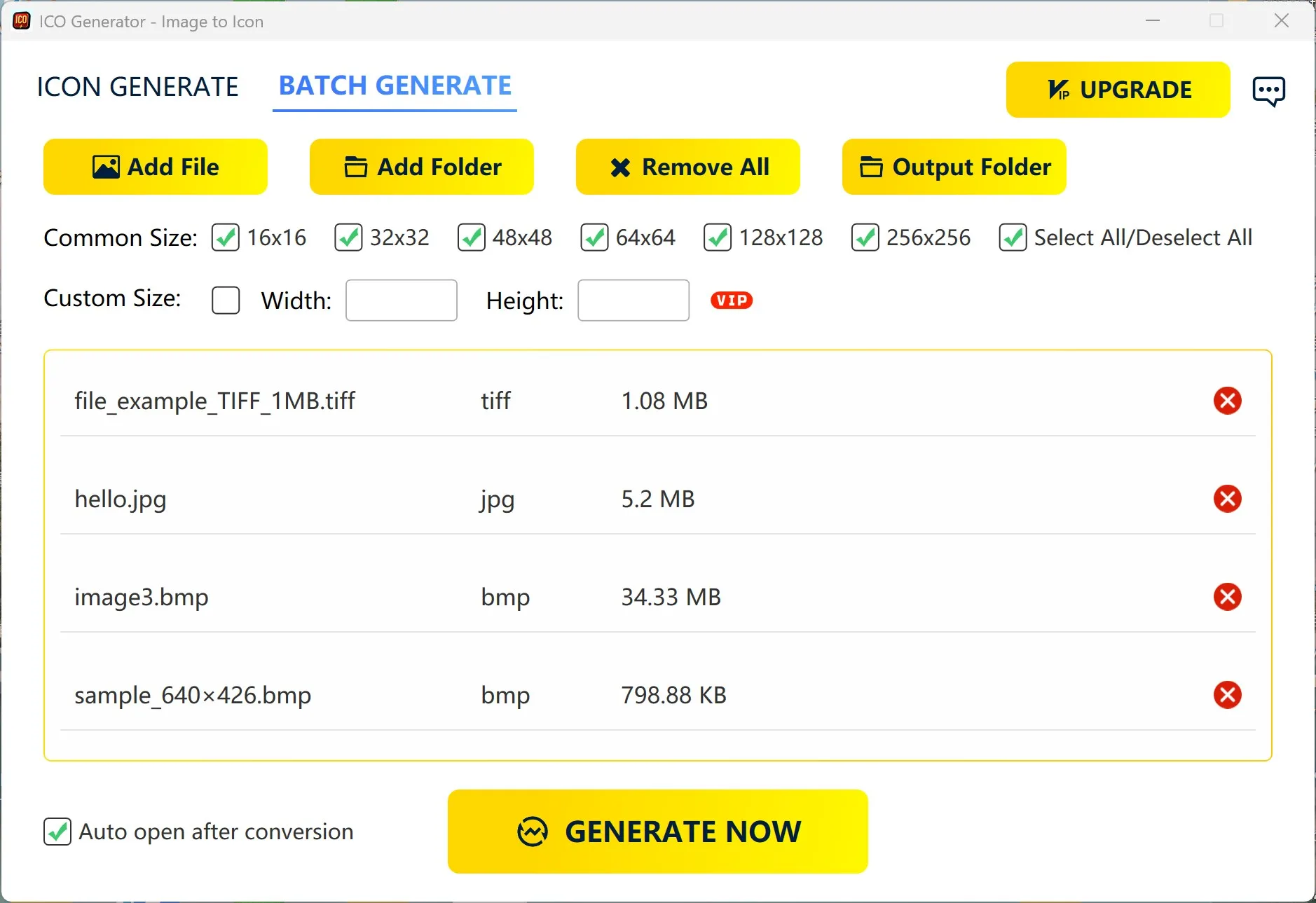1316x903 pixels.
Task: Click the jpg file type cell
Action: tap(497, 500)
